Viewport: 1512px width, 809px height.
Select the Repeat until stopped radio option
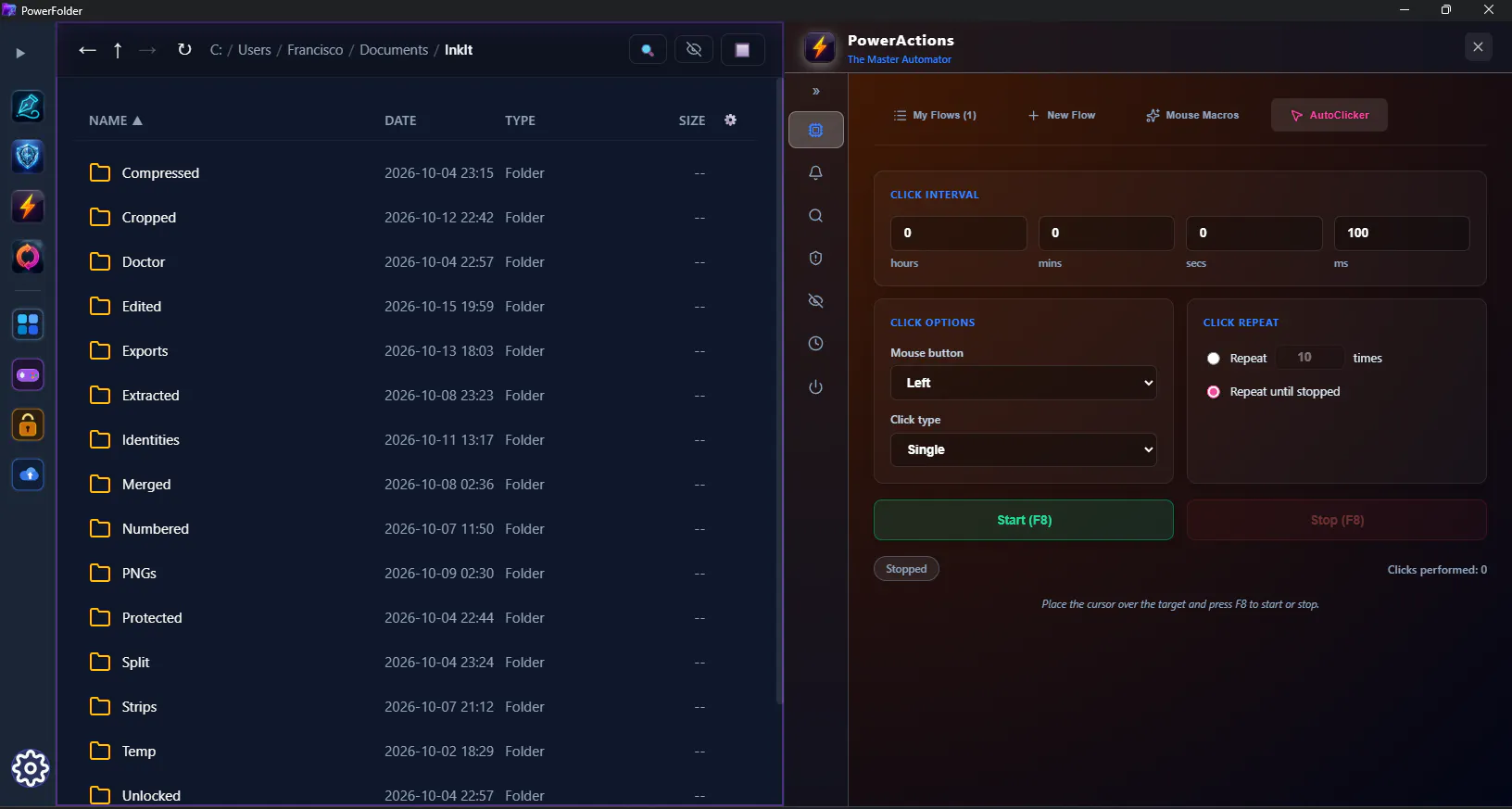1214,392
